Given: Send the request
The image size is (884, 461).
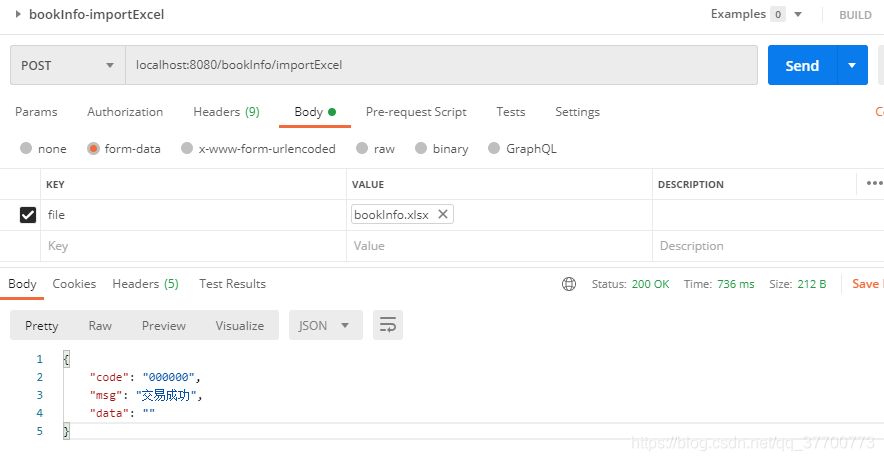Looking at the screenshot, I should pos(802,65).
